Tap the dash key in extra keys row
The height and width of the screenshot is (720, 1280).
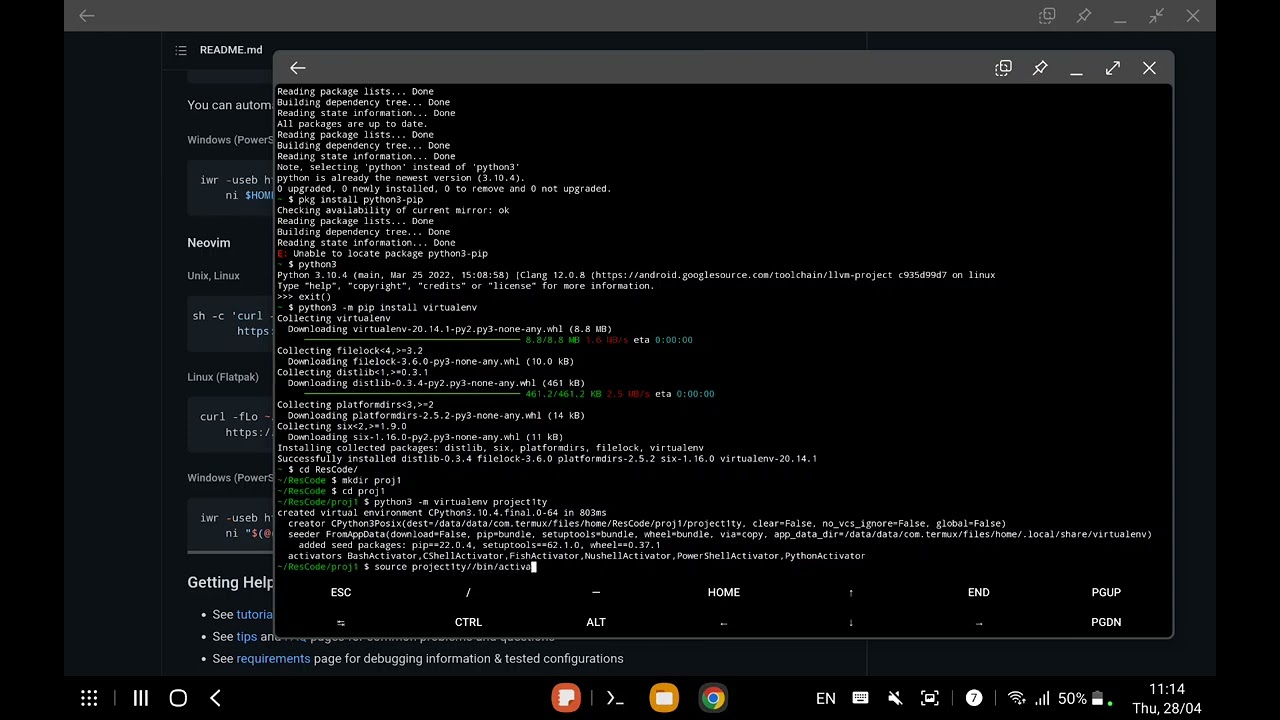click(596, 592)
